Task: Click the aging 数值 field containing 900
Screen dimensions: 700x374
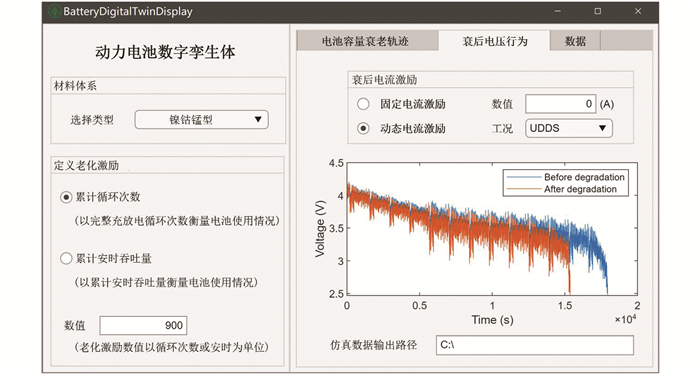Action: point(143,325)
